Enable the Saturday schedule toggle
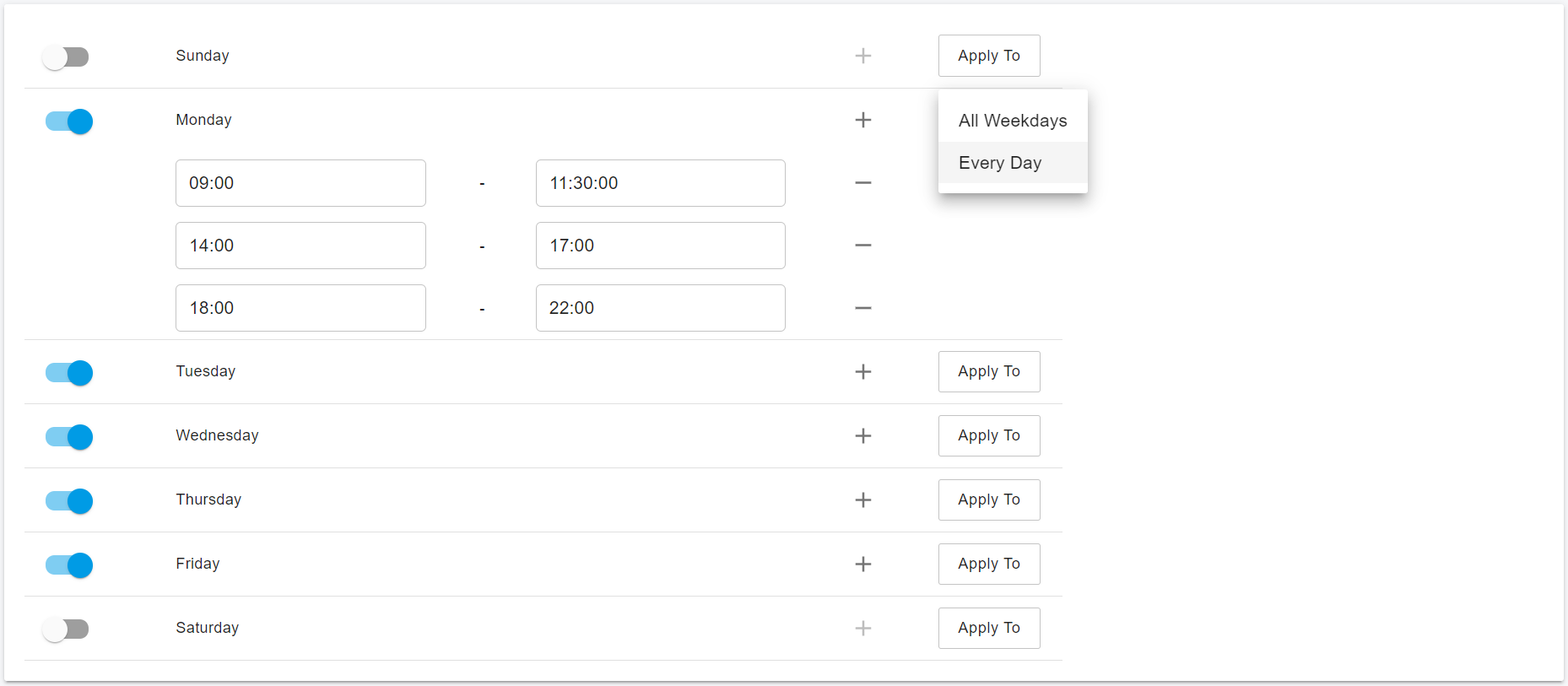 (x=66, y=628)
